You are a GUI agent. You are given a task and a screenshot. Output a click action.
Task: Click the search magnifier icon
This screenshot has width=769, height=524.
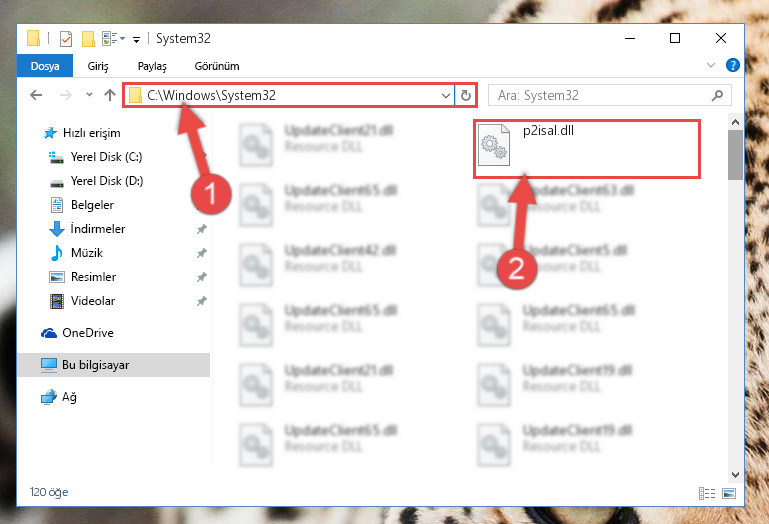pyautogui.click(x=717, y=95)
